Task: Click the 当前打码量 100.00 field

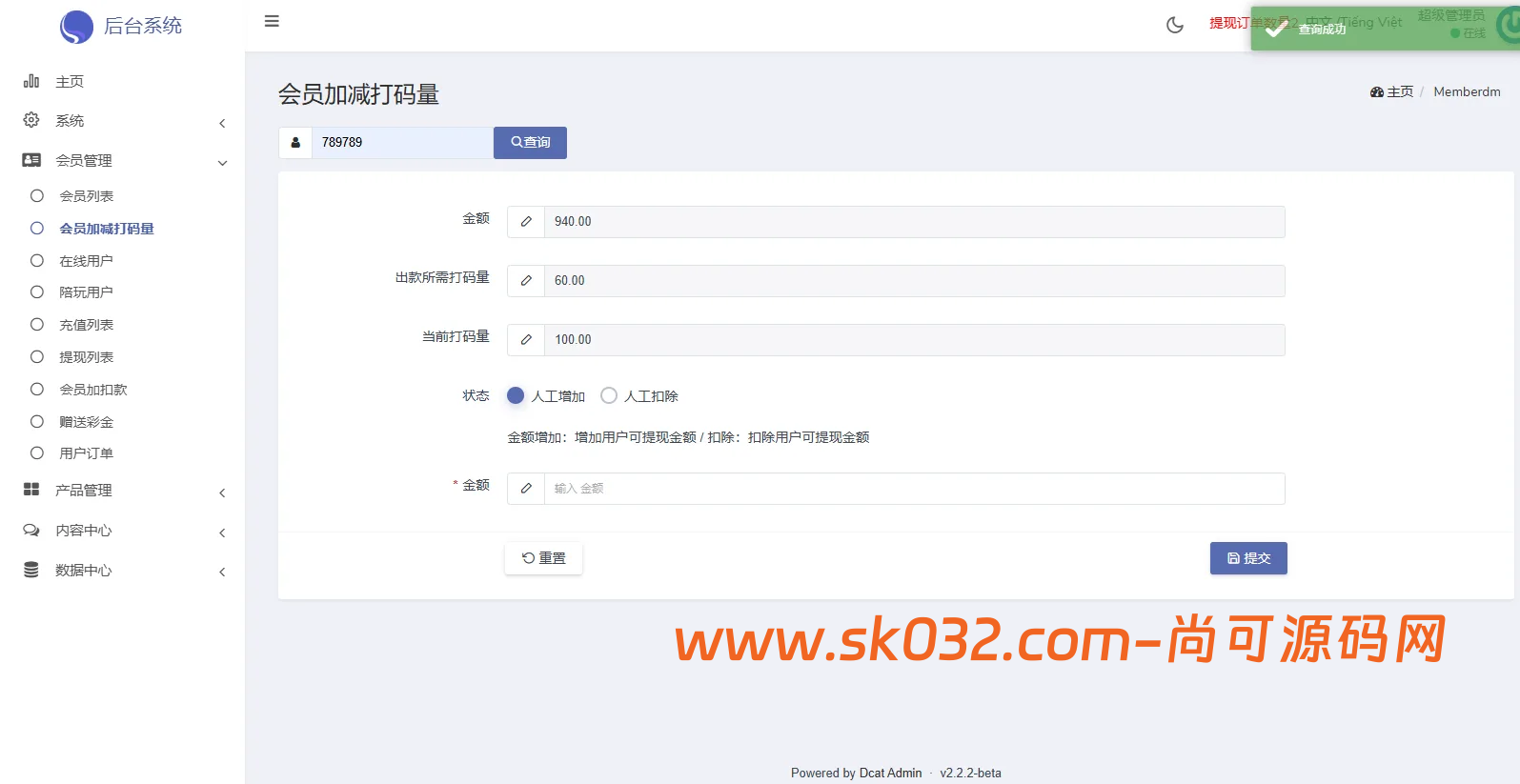Action: click(914, 340)
